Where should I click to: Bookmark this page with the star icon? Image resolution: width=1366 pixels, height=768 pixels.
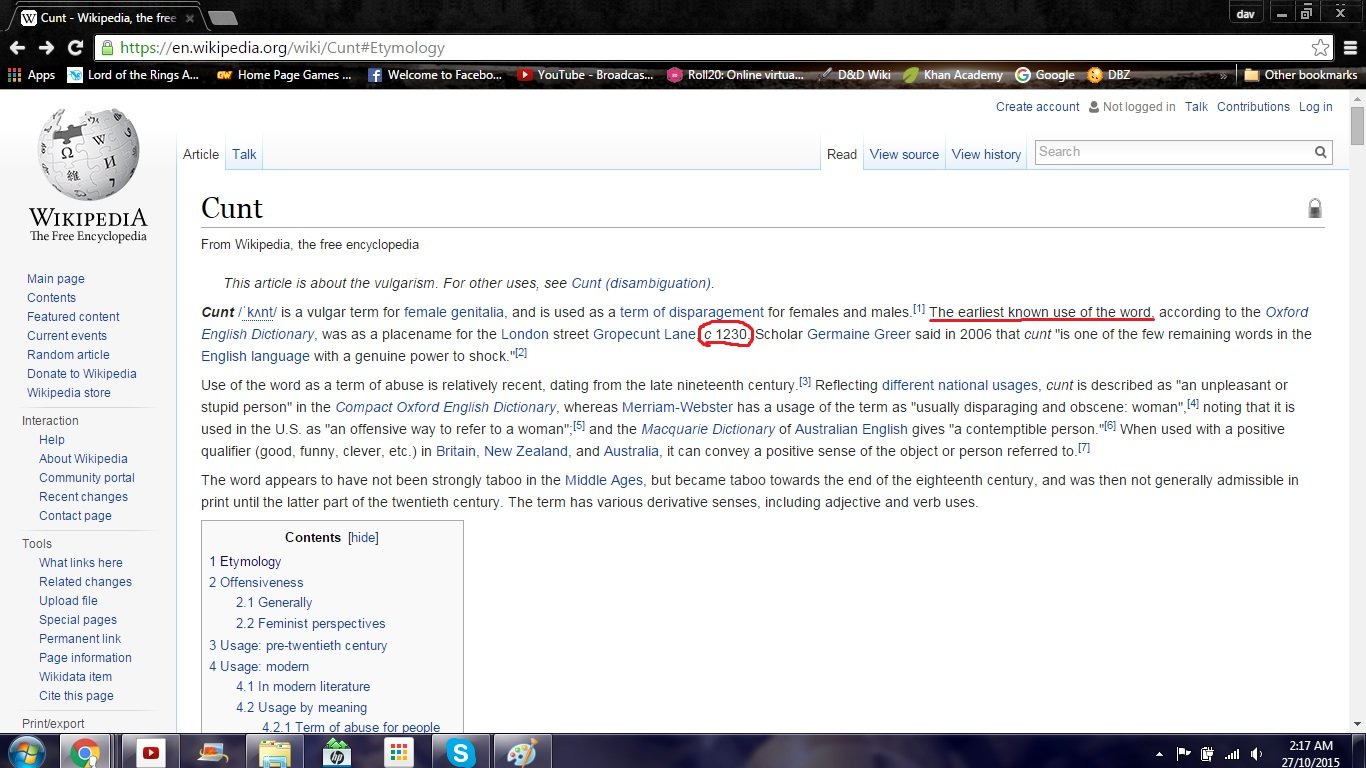[1320, 48]
